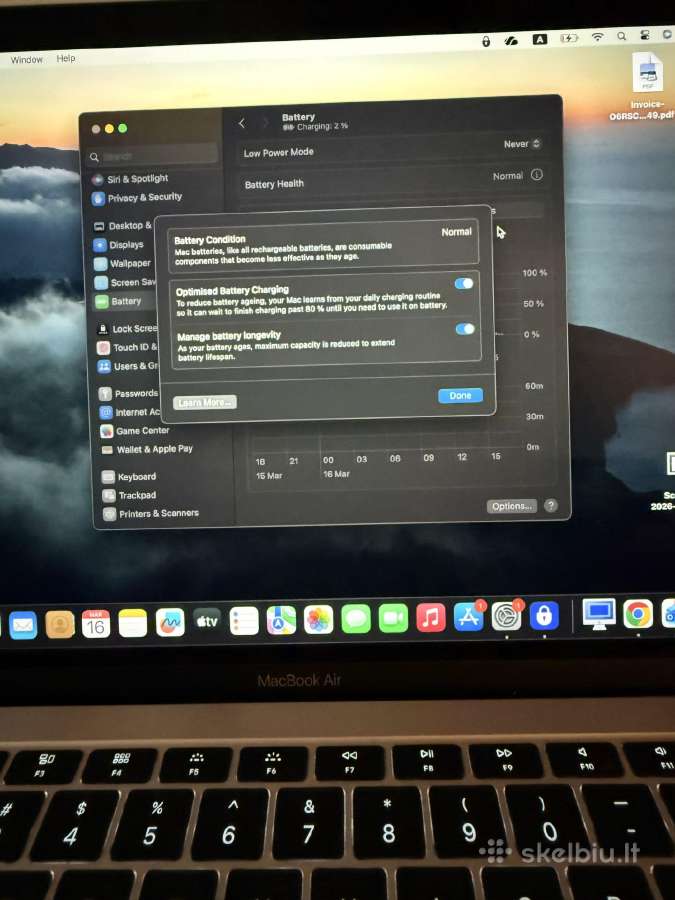Click input source A menu bar icon

click(x=540, y=39)
